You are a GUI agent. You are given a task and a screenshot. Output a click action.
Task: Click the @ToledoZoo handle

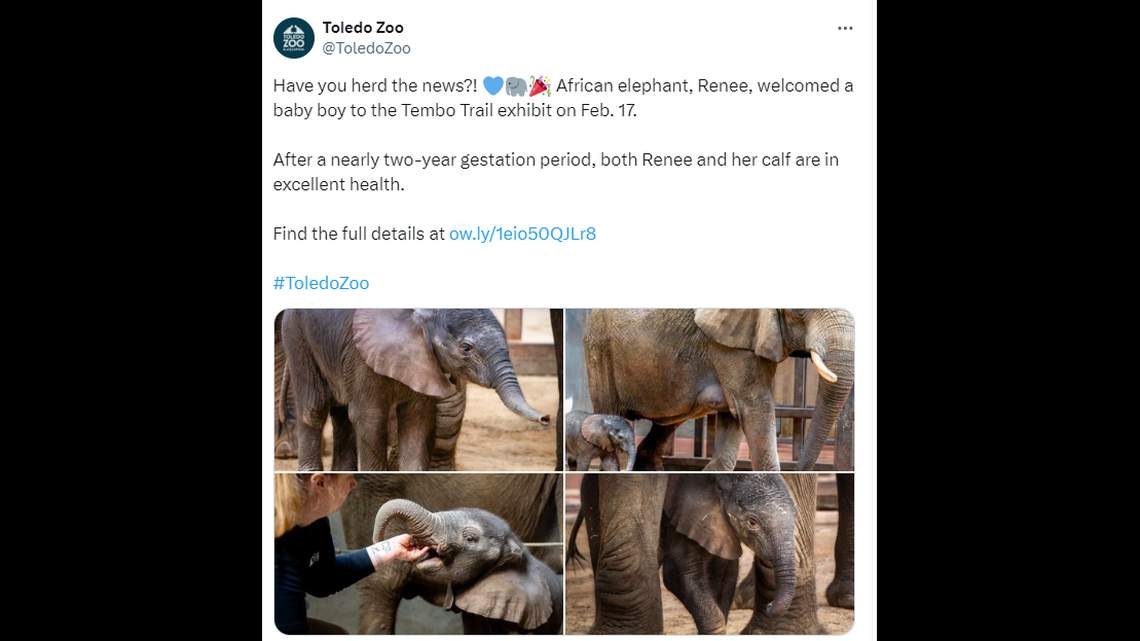(x=360, y=48)
